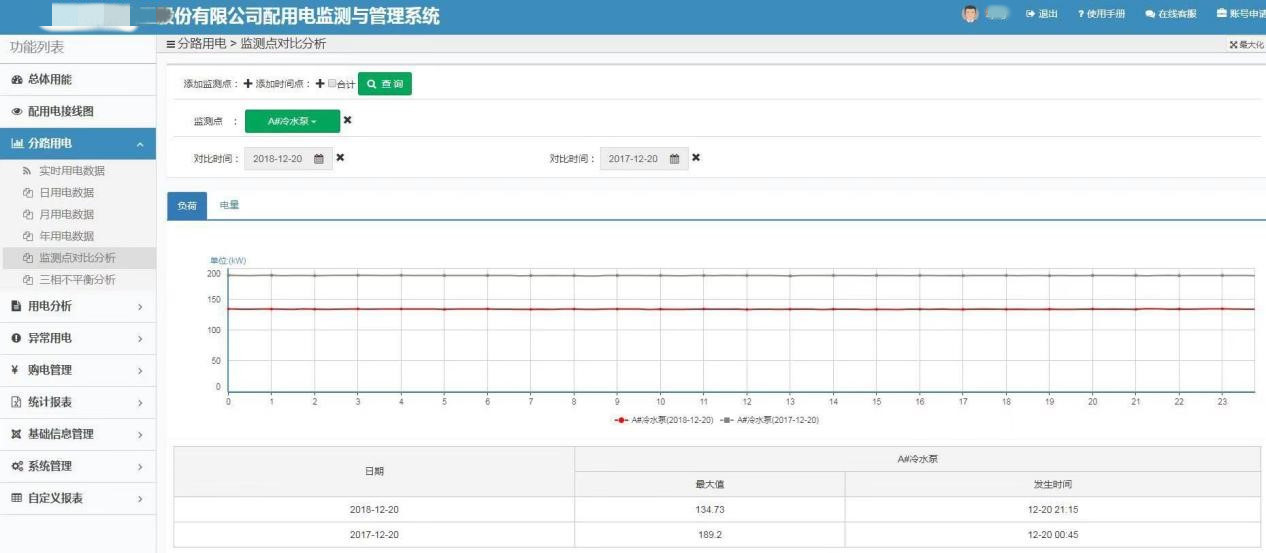
Task: Click the plus icon after 添加监测点
Action: coord(248,84)
